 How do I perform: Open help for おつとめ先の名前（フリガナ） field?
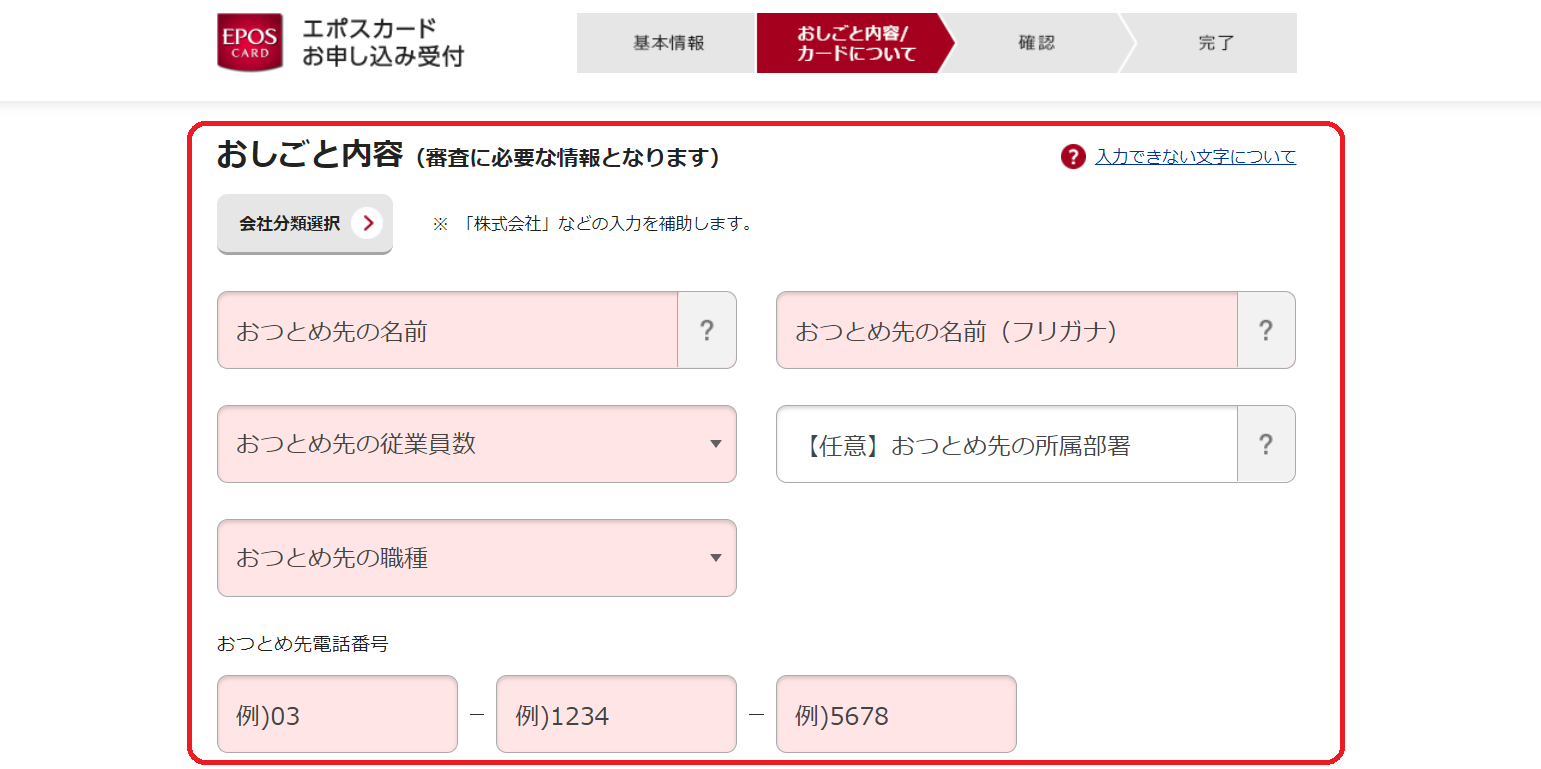tap(1266, 330)
